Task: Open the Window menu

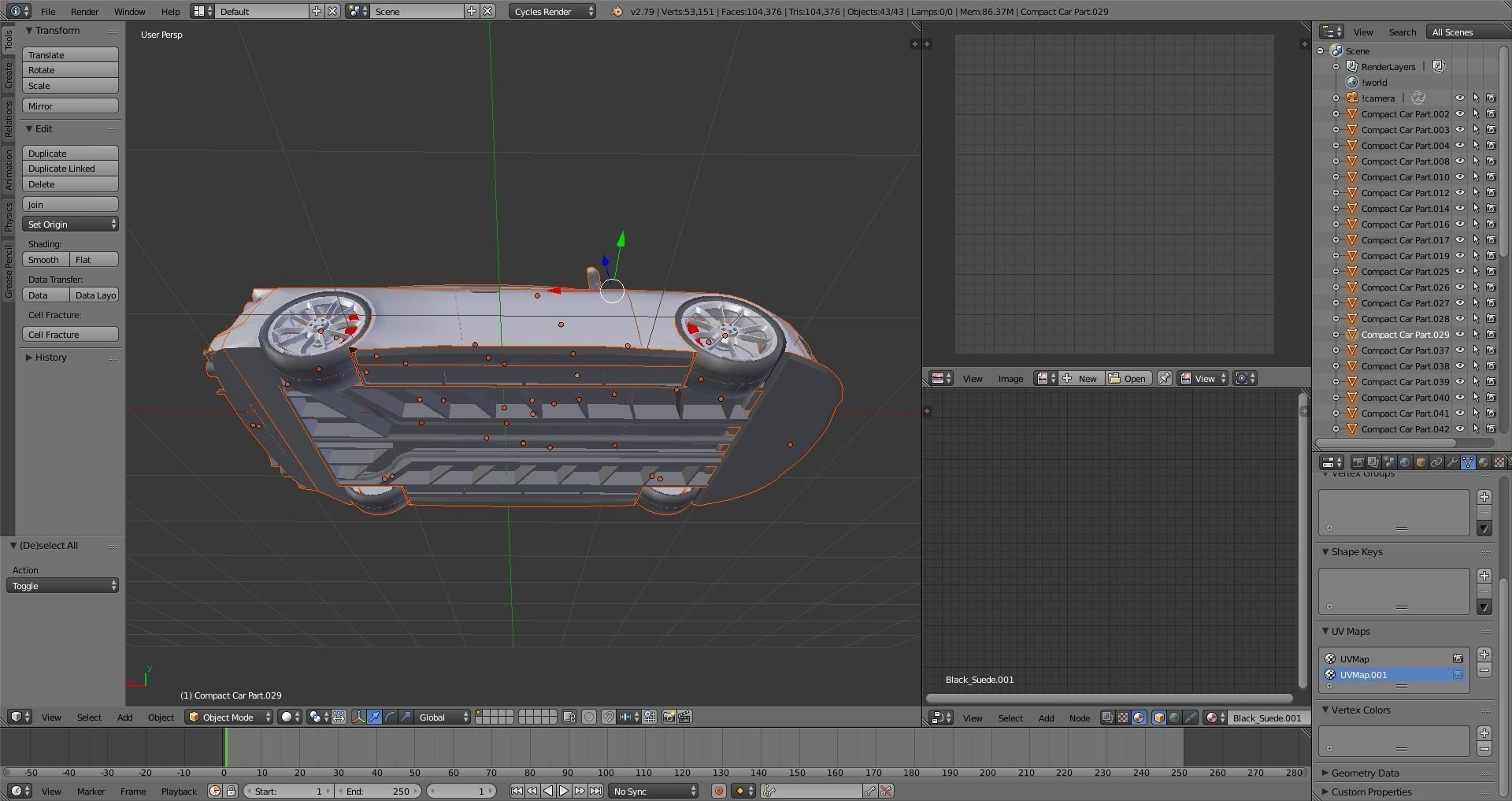Action: point(129,11)
